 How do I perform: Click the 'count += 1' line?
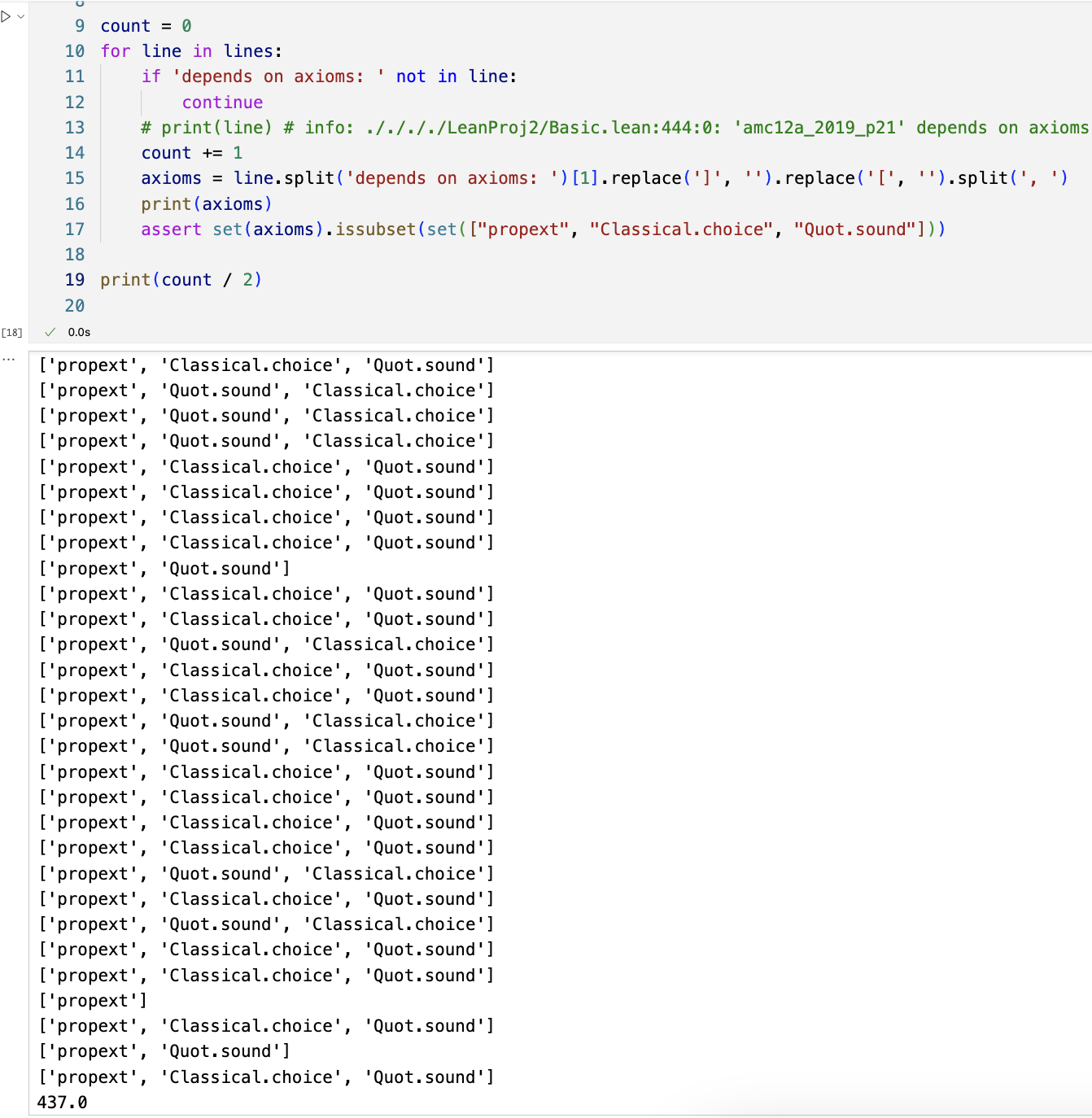(x=191, y=153)
